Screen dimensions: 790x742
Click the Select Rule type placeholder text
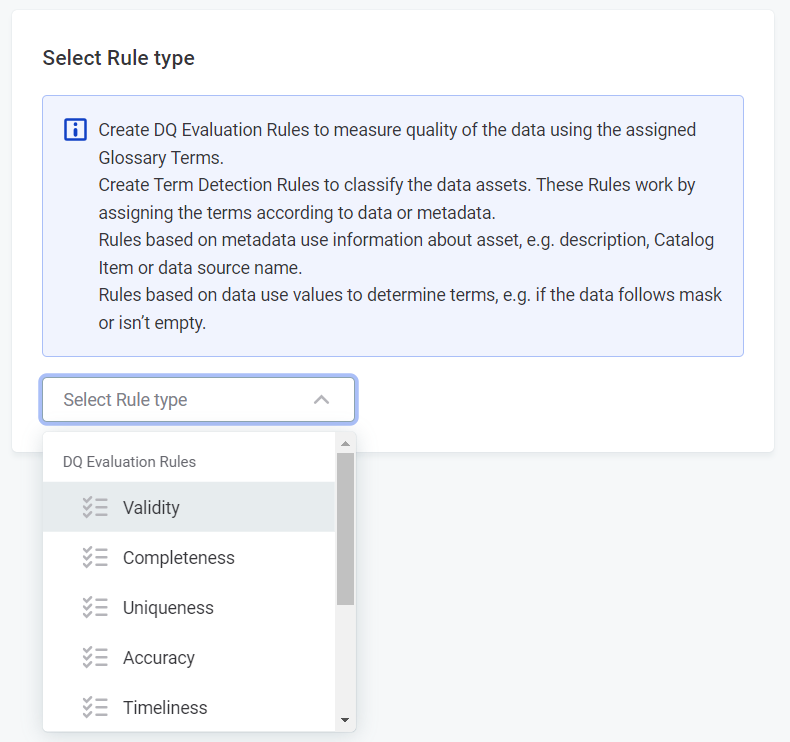pyautogui.click(x=125, y=400)
